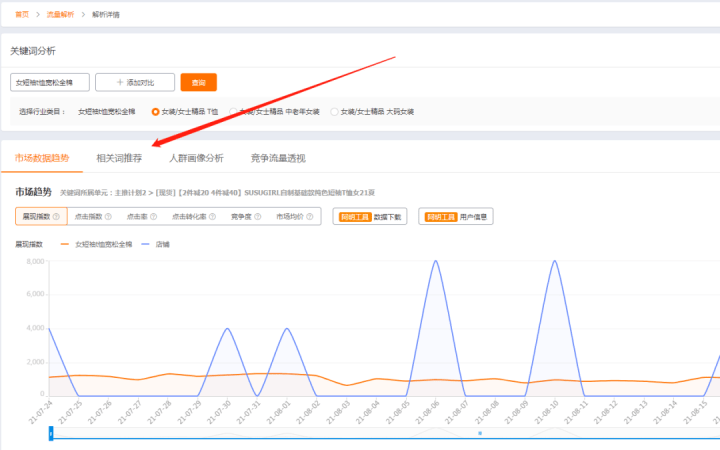
Task: Click left handle of chart range slider
Action: point(51,433)
